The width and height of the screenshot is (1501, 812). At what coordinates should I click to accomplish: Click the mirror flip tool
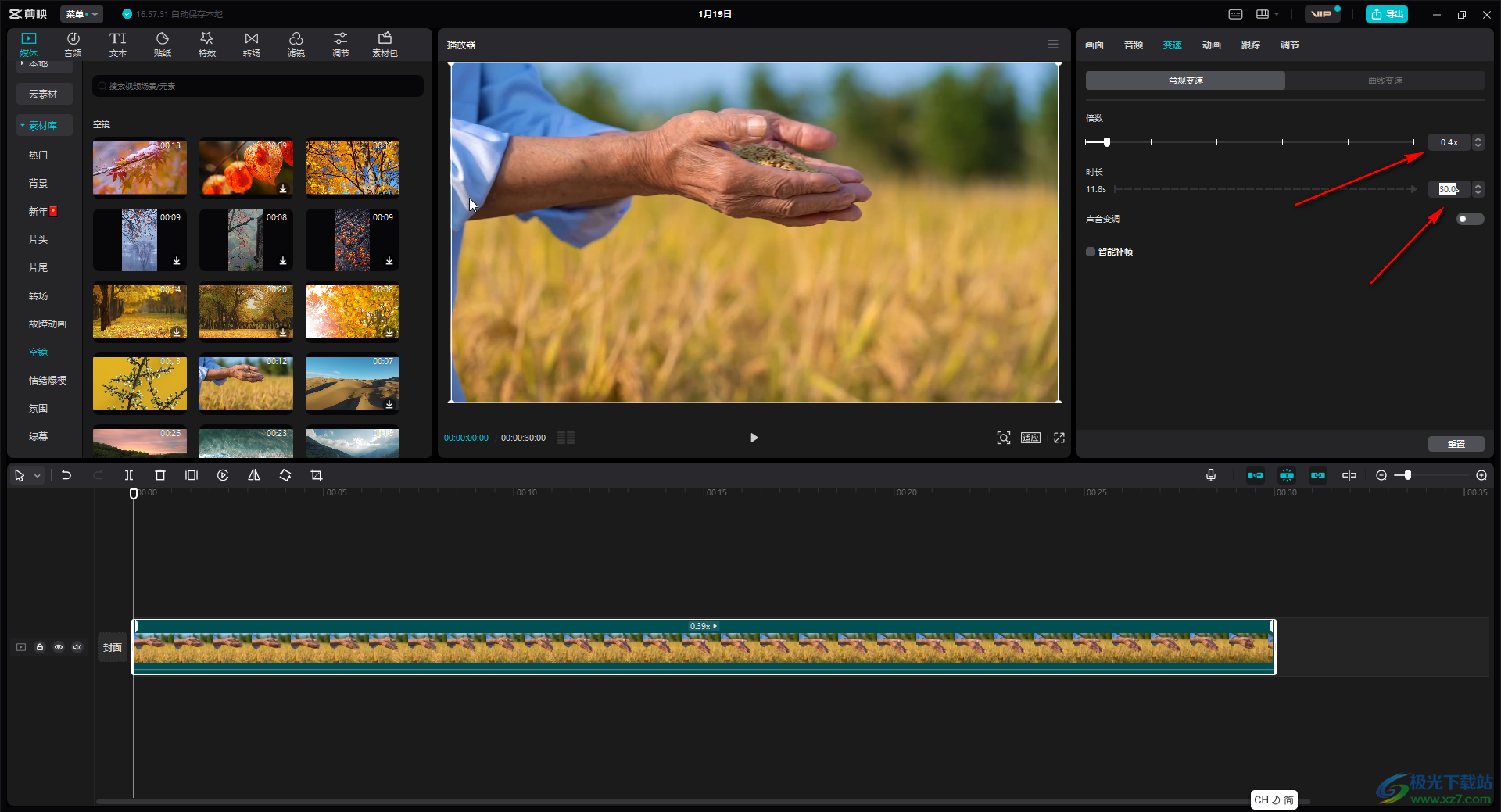[254, 475]
